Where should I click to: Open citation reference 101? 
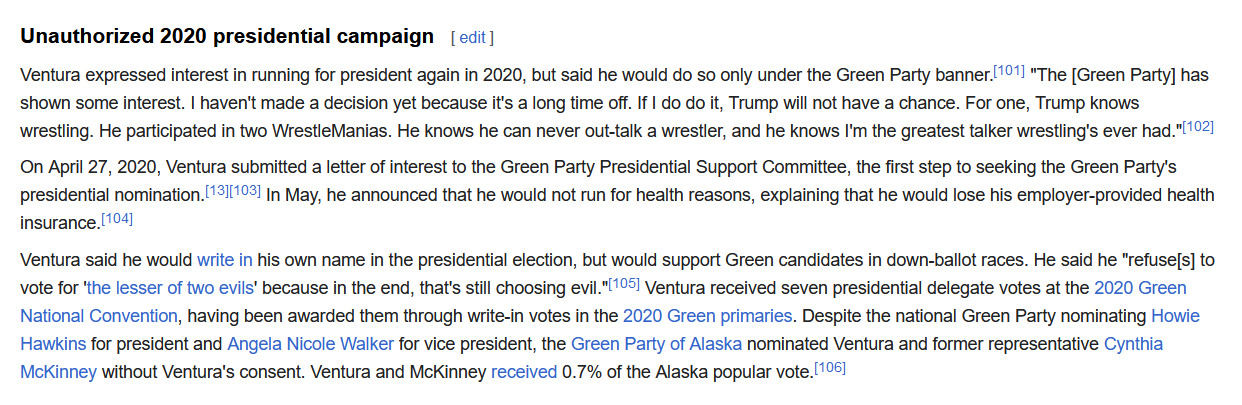(1008, 69)
